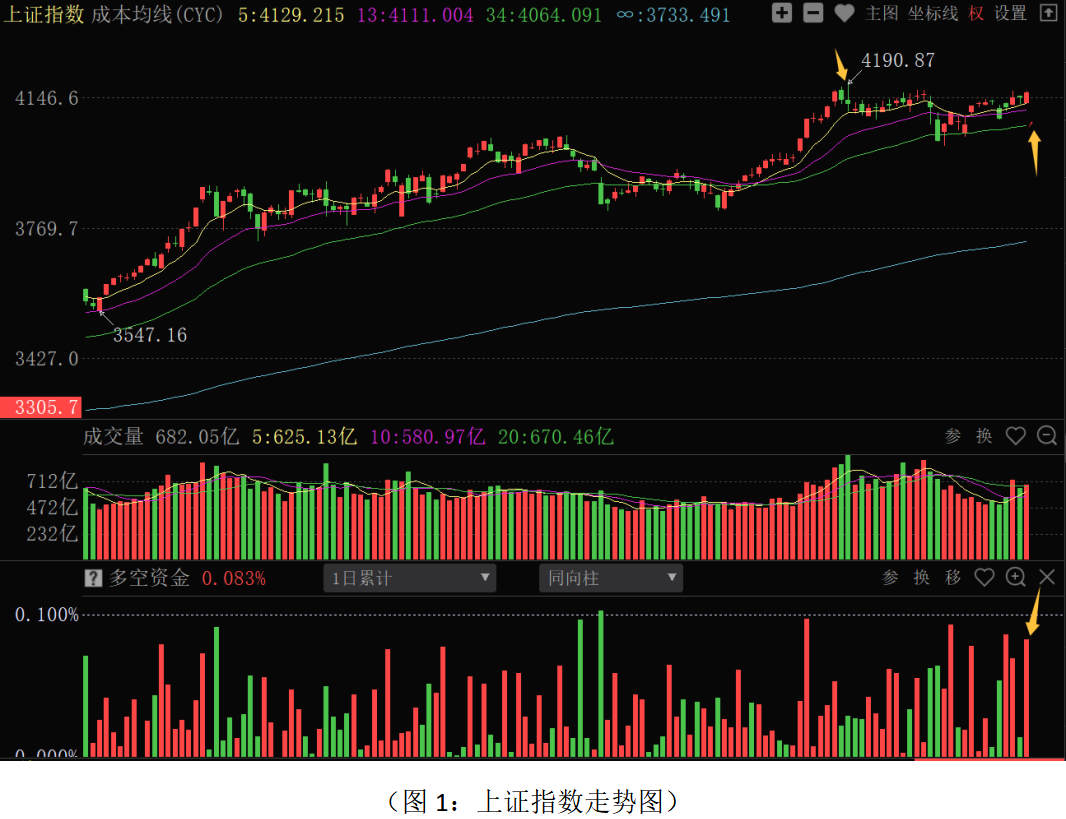The width and height of the screenshot is (1066, 819).
Task: Open the 坐标线 menu
Action: pyautogui.click(x=932, y=14)
